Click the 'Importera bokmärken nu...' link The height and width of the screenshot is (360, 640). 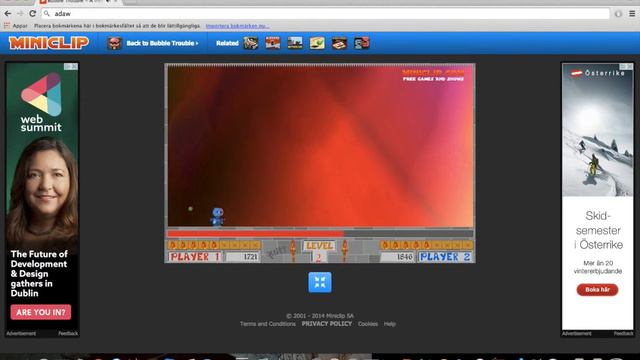click(237, 26)
